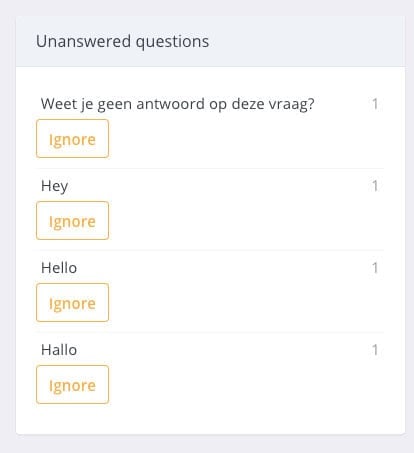Open the 'Hallo' question entry
414x453 pixels.
pos(59,350)
